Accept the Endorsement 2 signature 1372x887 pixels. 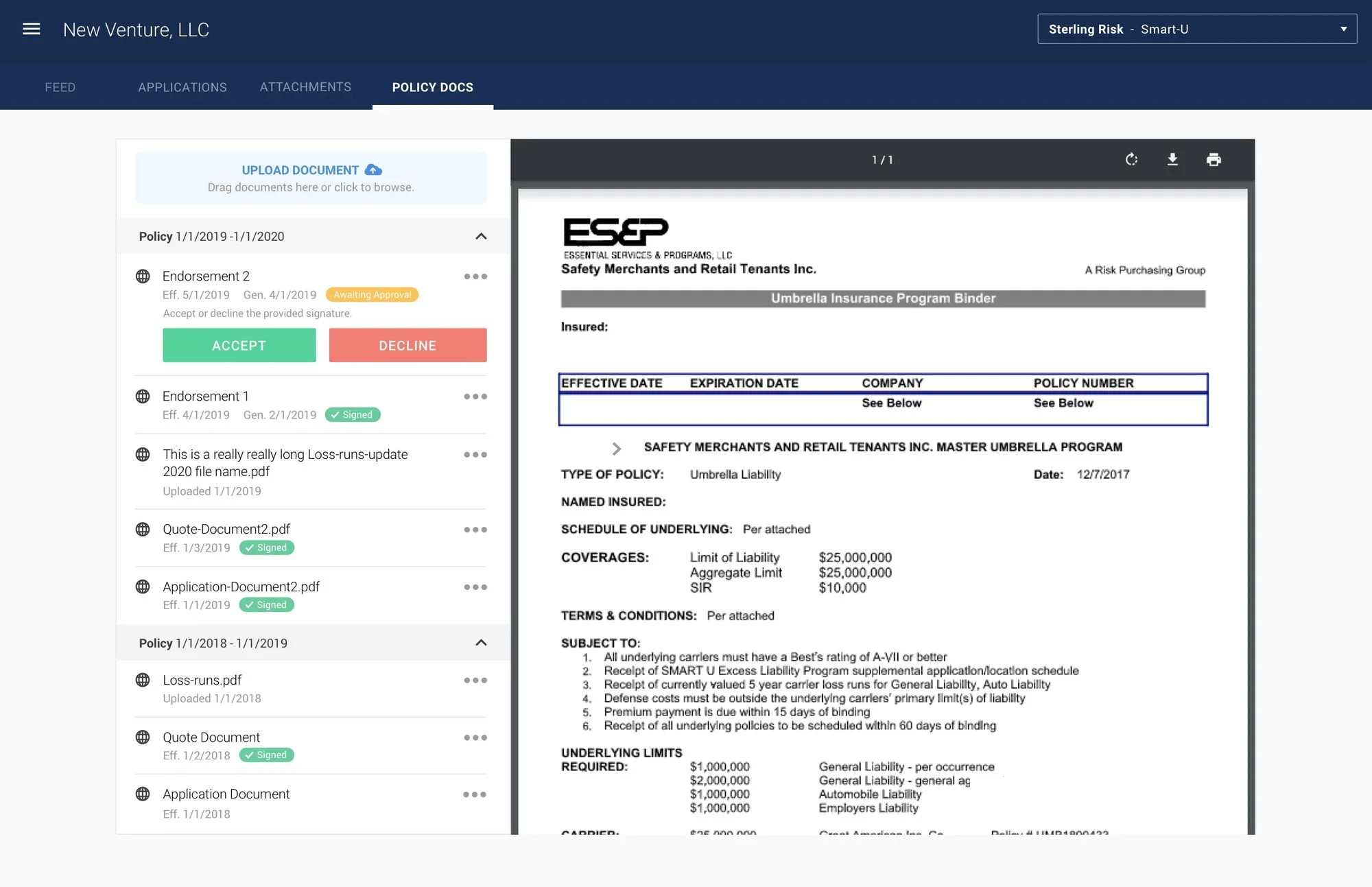239,345
